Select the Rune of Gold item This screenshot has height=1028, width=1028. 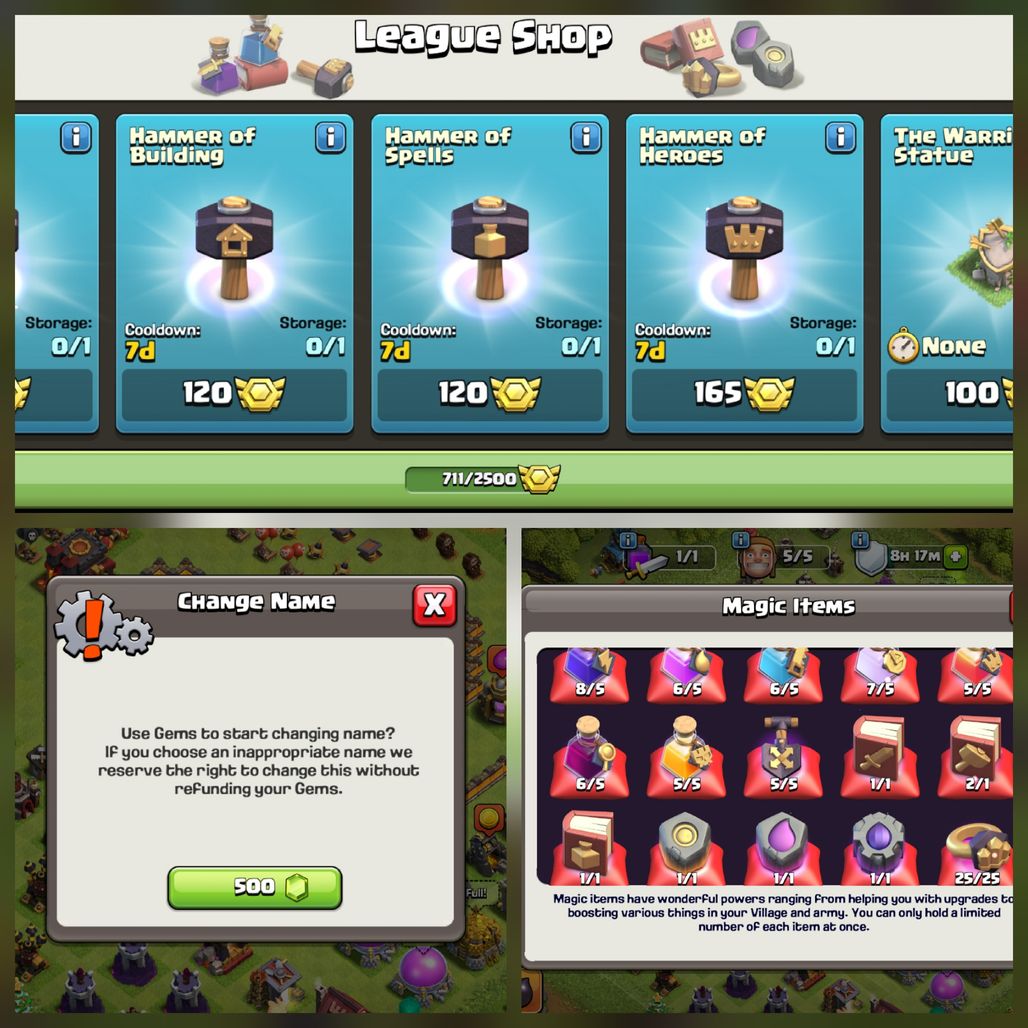click(x=686, y=847)
